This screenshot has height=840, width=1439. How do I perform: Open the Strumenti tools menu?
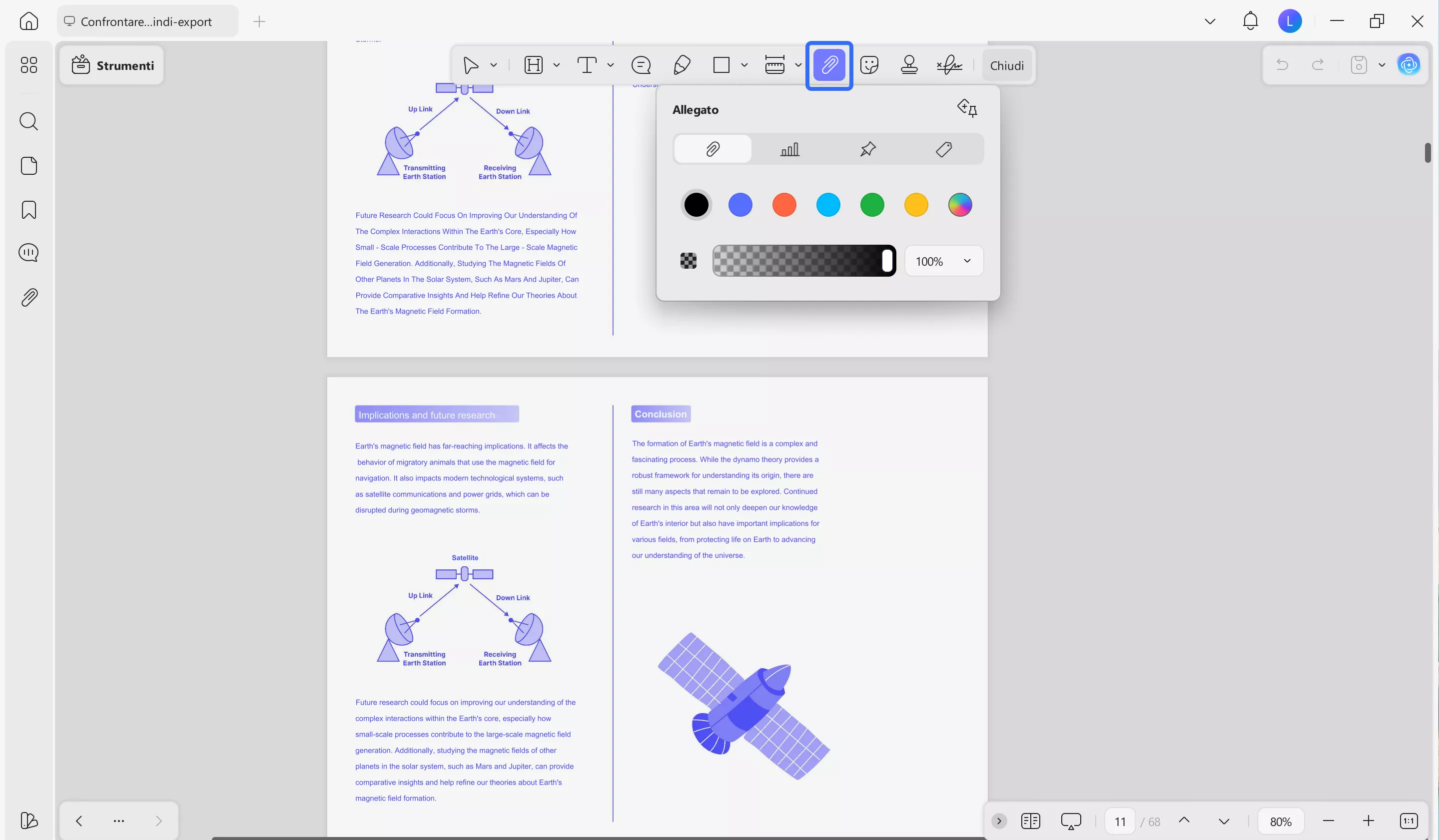point(112,65)
